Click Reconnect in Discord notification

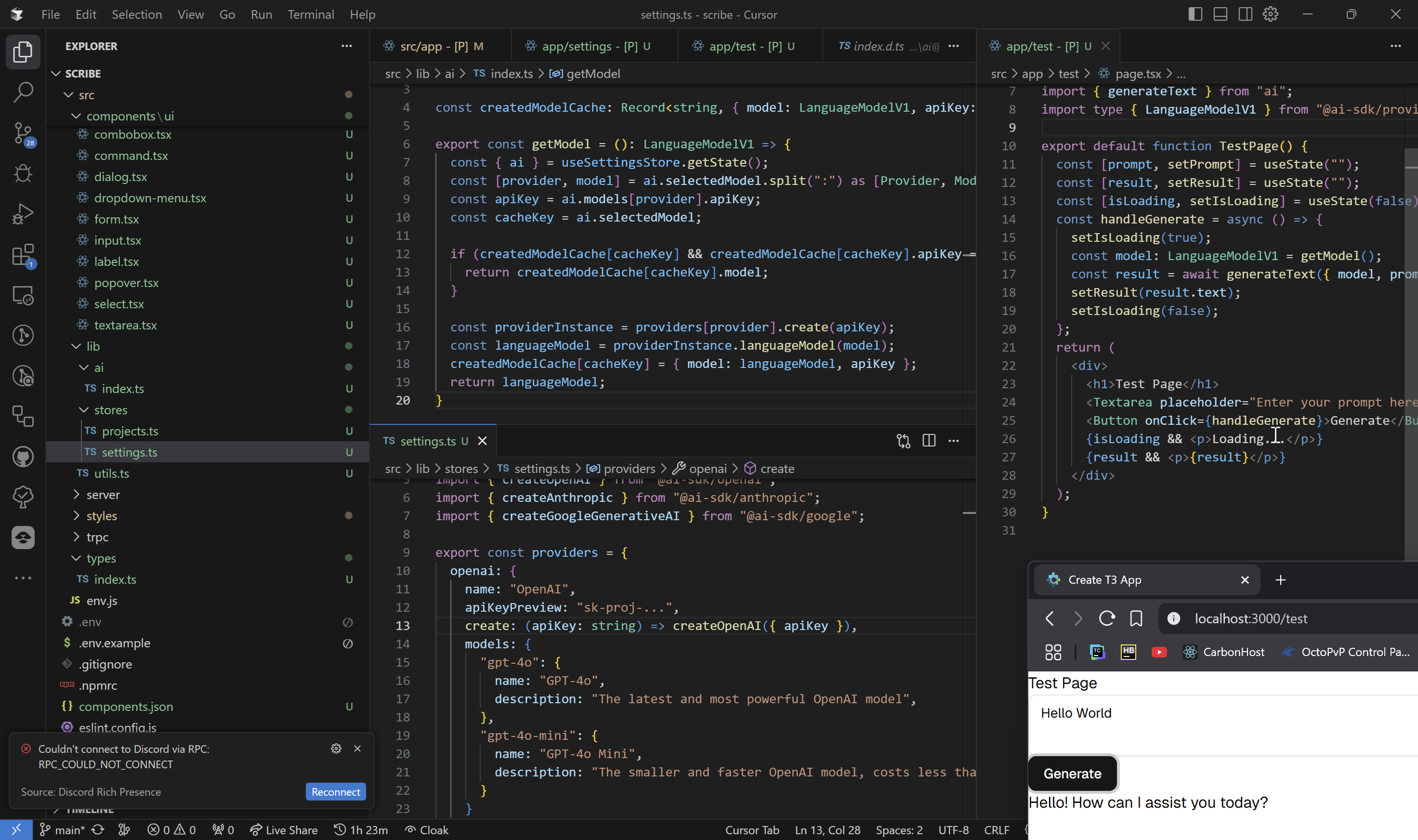[336, 791]
